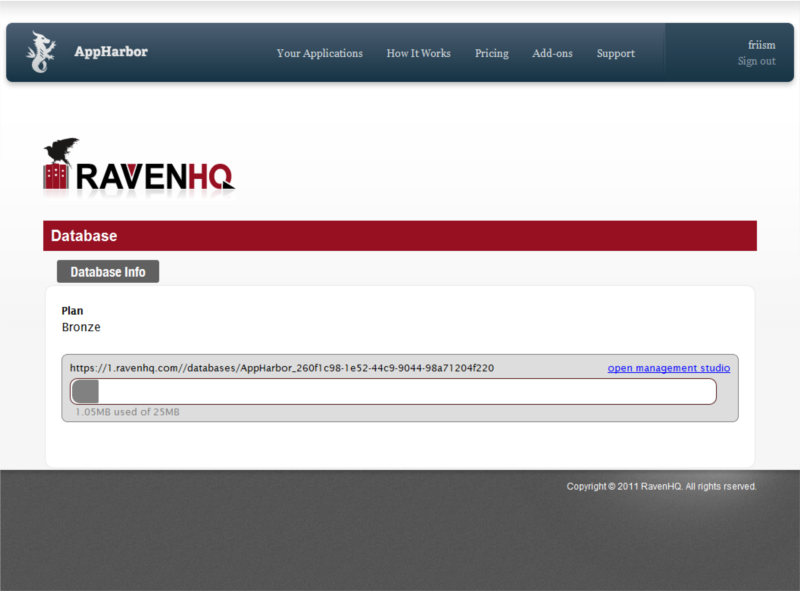
Task: Open the Support page
Action: point(616,53)
